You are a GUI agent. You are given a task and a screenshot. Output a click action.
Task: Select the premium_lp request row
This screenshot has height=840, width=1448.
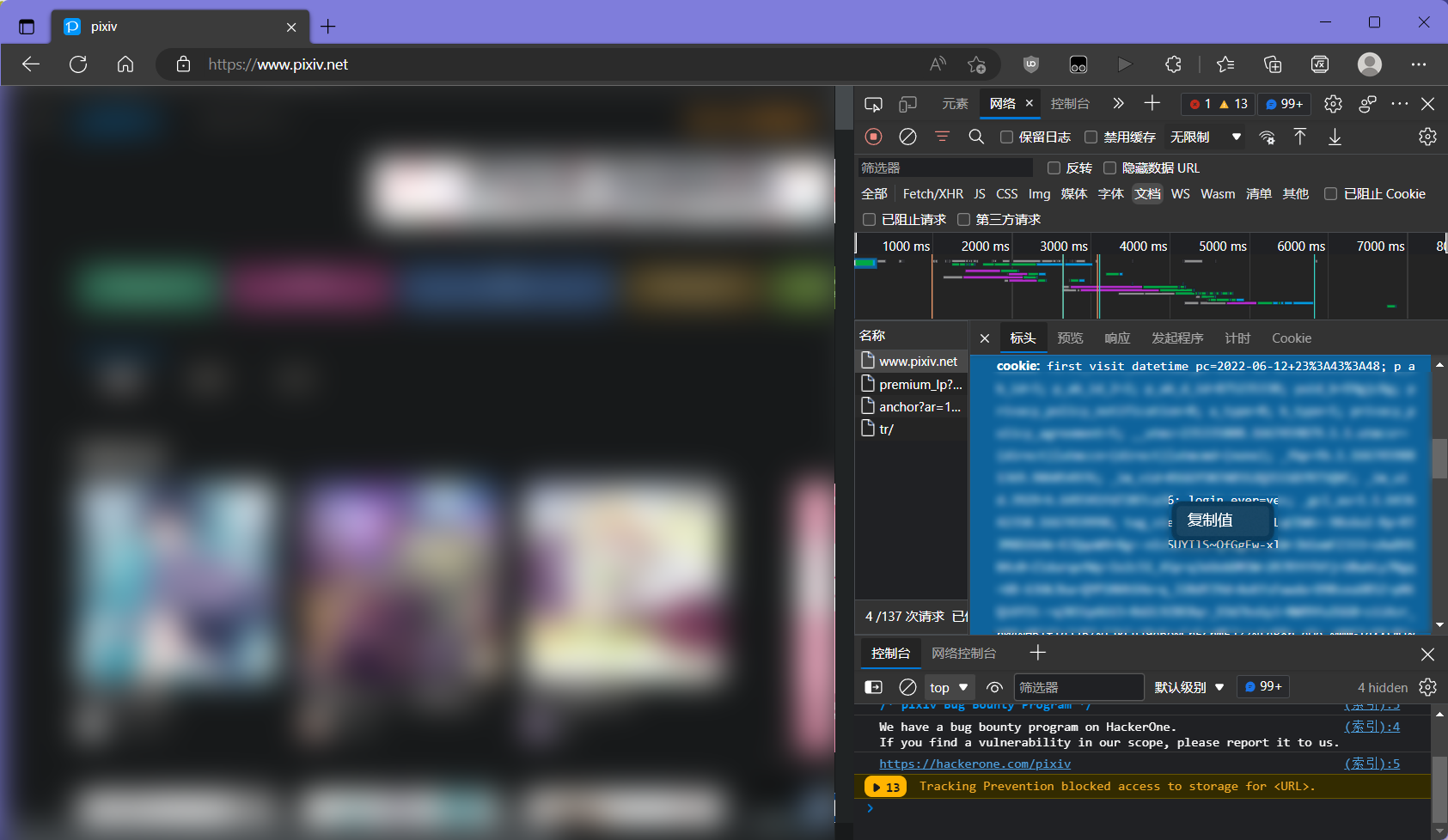click(x=912, y=384)
